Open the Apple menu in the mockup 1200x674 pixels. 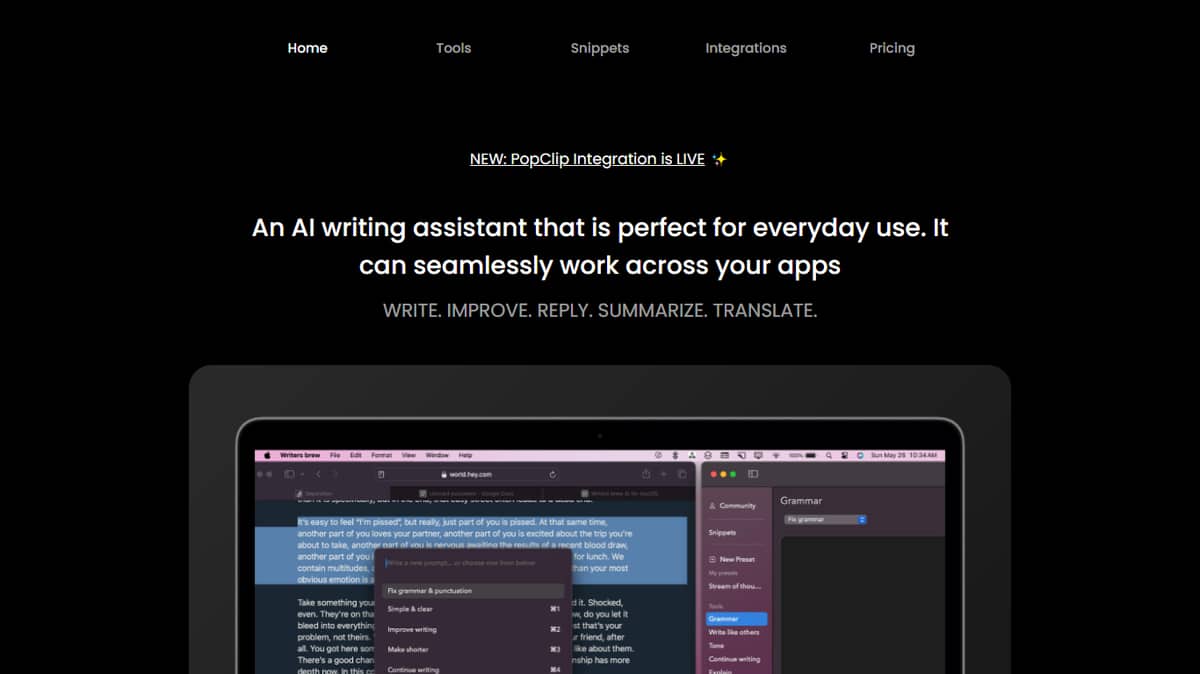click(x=267, y=455)
